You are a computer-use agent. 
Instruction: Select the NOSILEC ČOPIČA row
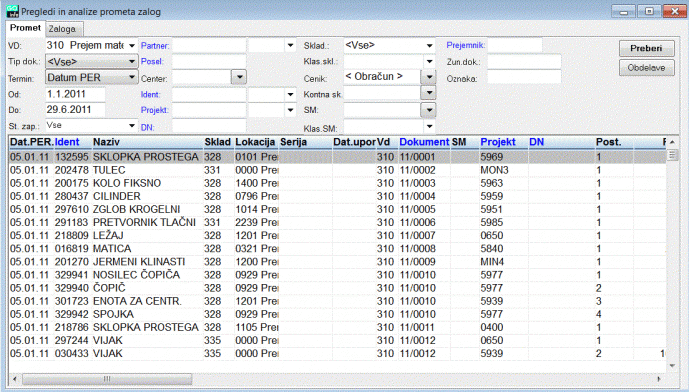[337, 275]
